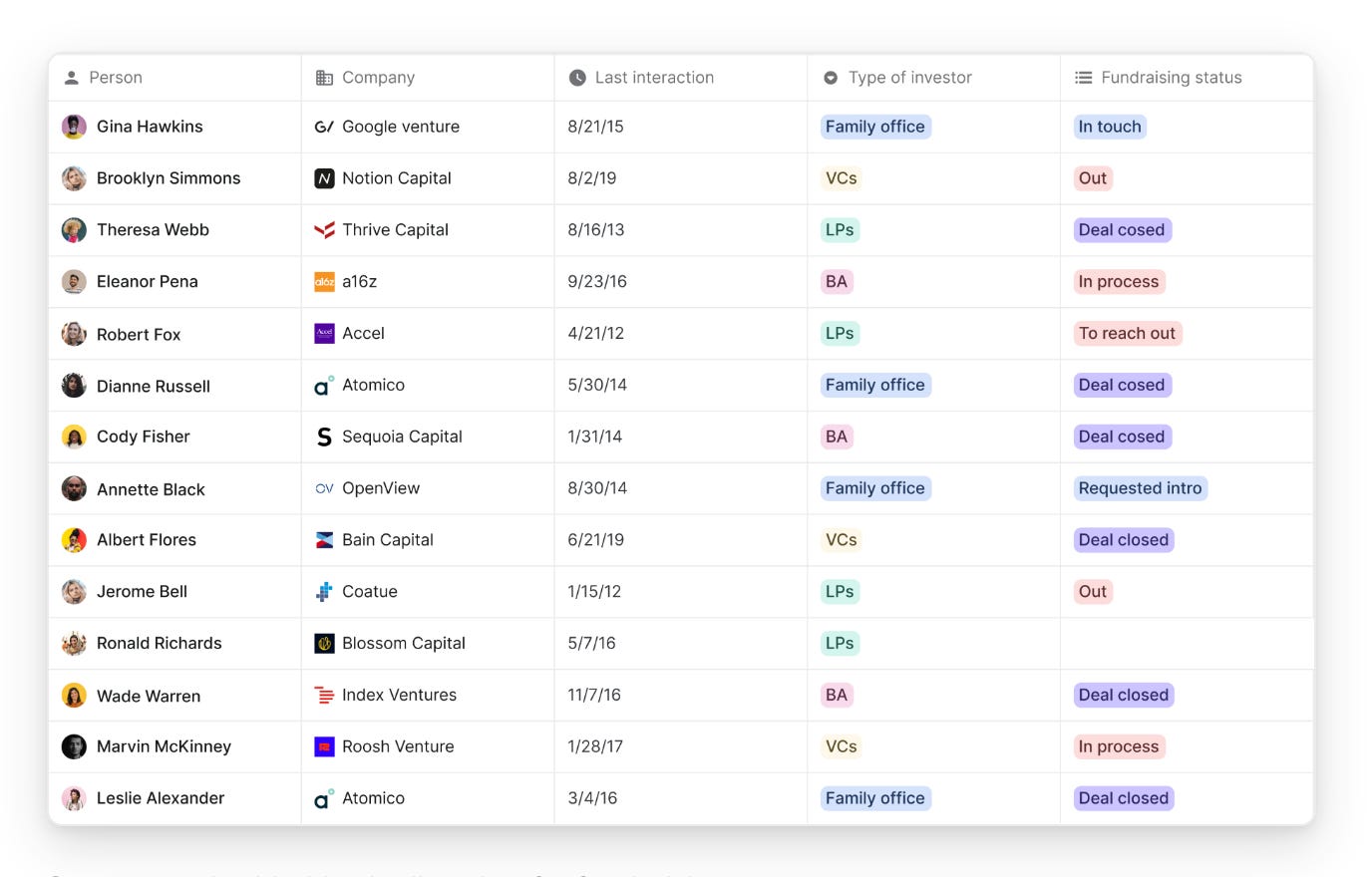Click Dianne Russell's Atomico company cell
The height and width of the screenshot is (877, 1372).
[428, 386]
